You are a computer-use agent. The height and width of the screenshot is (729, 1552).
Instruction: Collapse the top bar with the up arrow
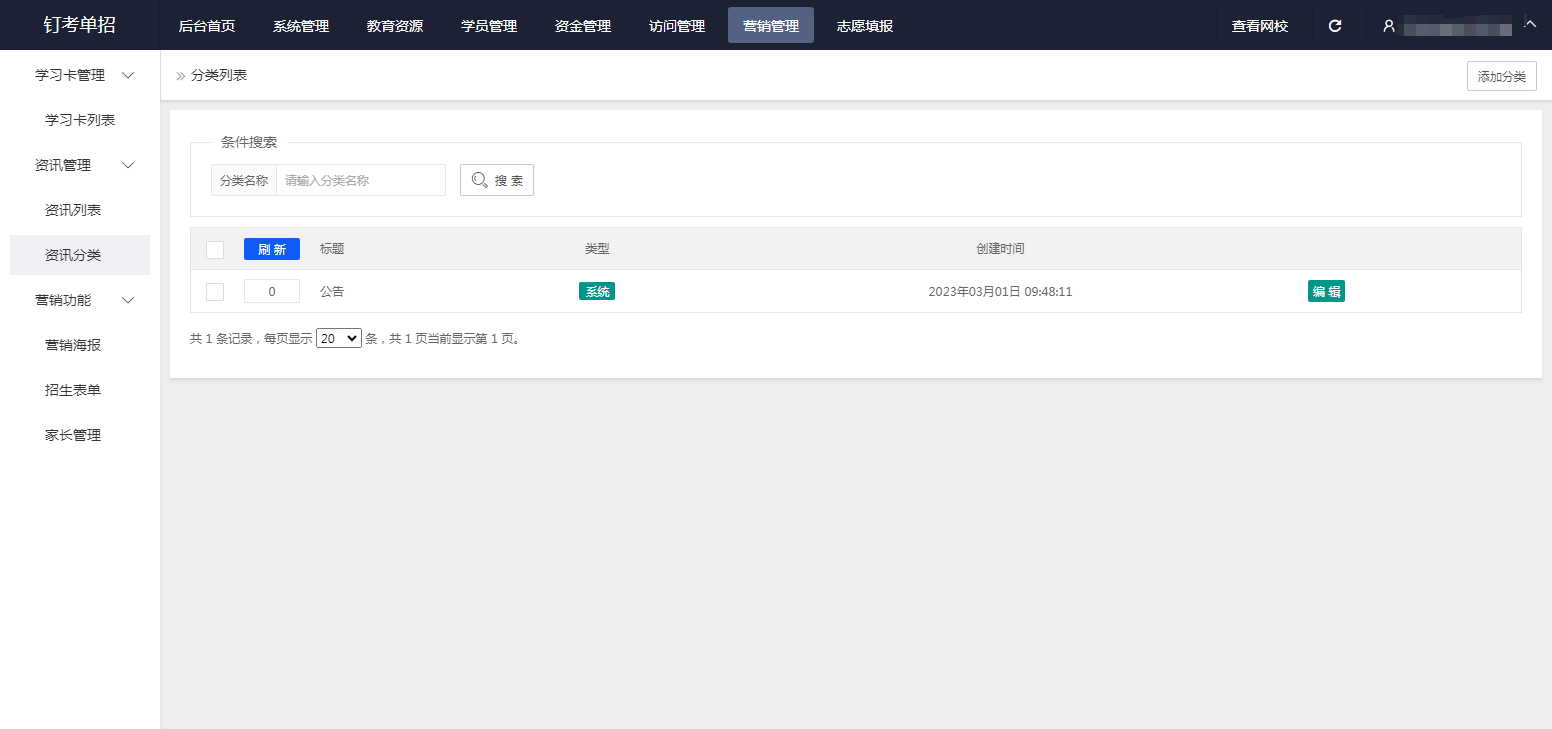tap(1530, 24)
